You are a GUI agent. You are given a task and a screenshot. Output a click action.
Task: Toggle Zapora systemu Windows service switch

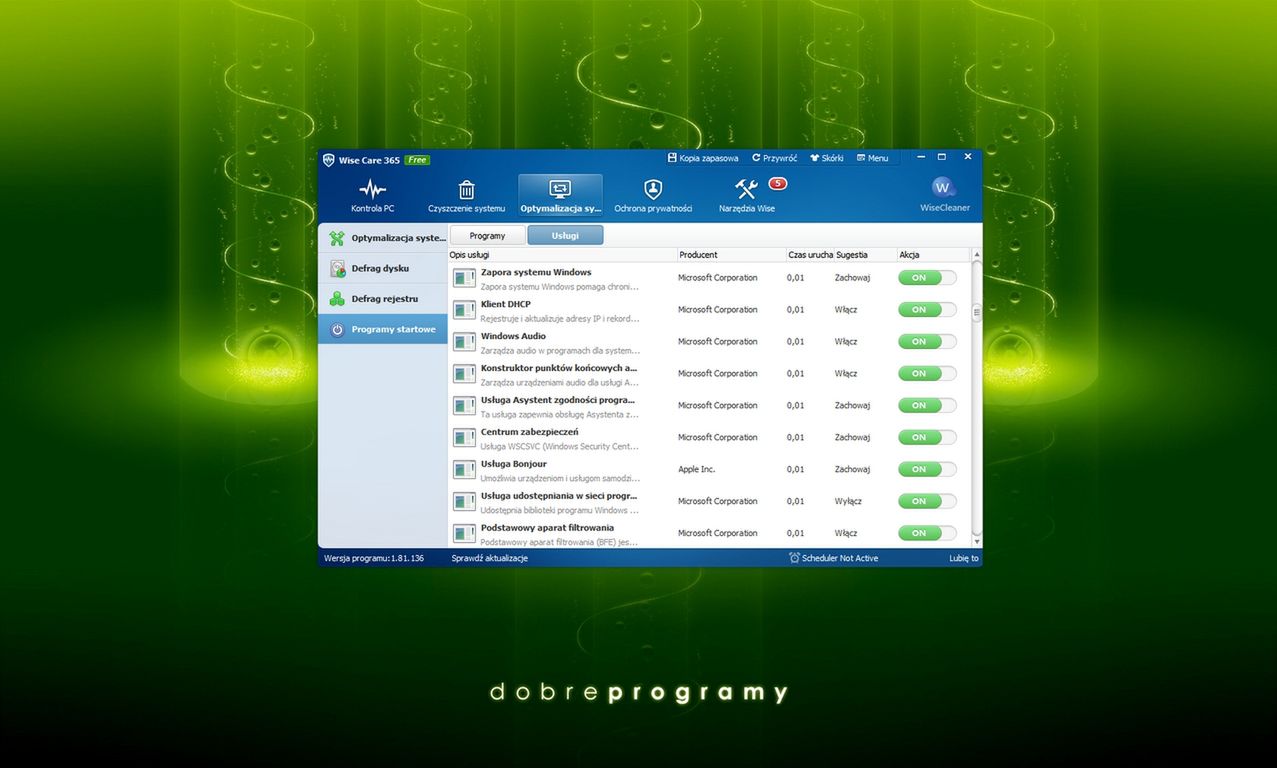[x=927, y=278]
